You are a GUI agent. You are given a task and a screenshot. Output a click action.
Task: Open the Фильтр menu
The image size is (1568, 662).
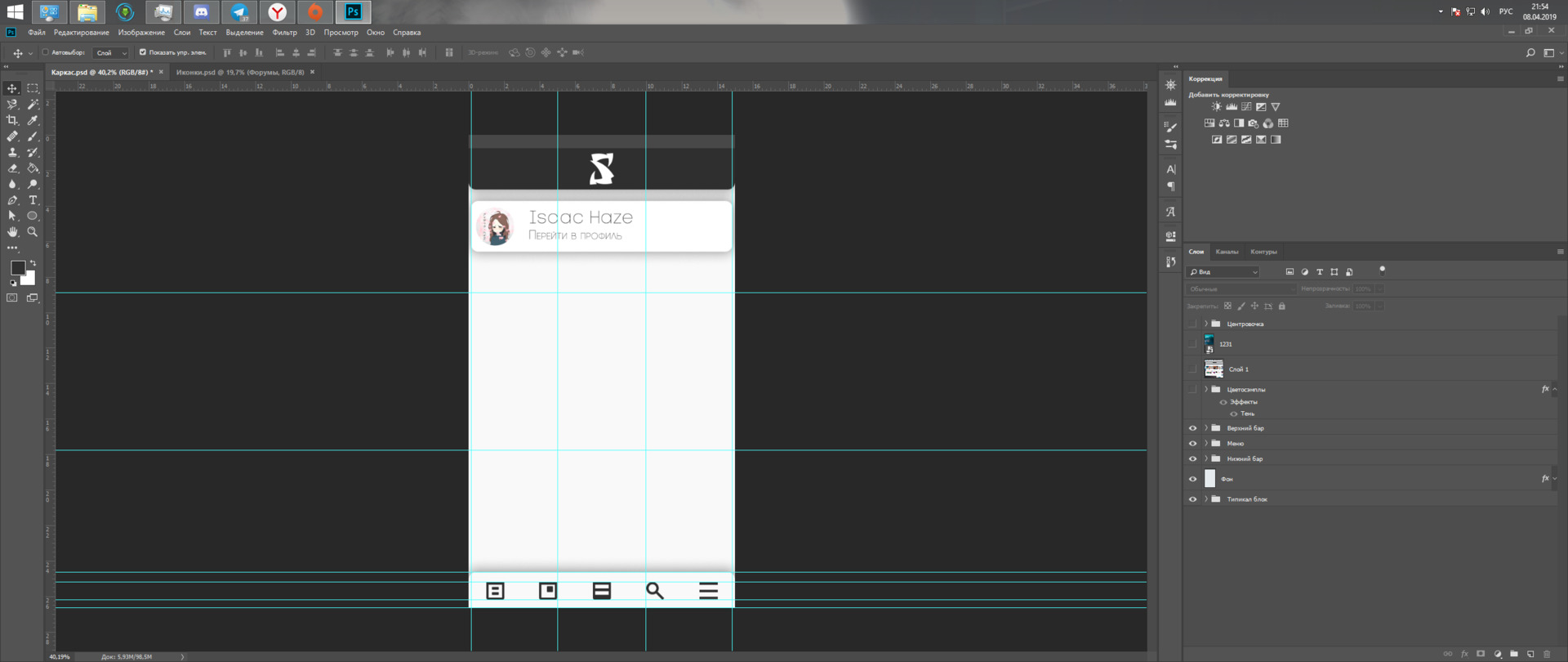click(x=284, y=33)
